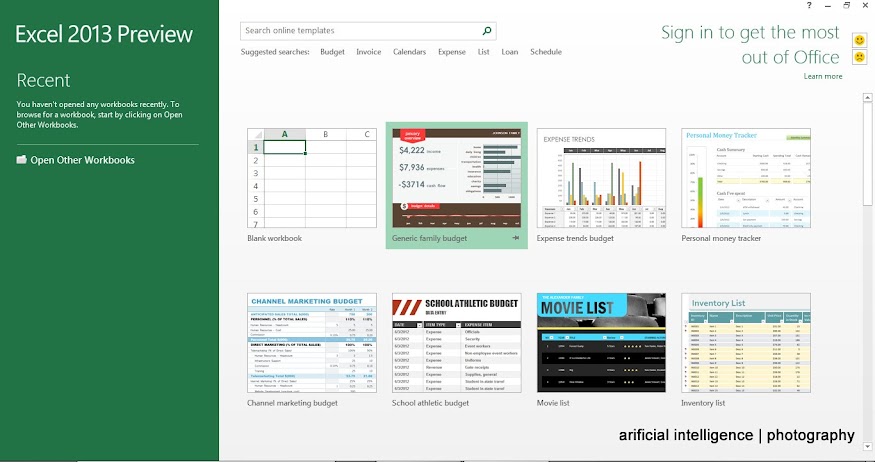Click the scroll up arrow
Viewport: 875px width, 462px height.
pos(867,98)
